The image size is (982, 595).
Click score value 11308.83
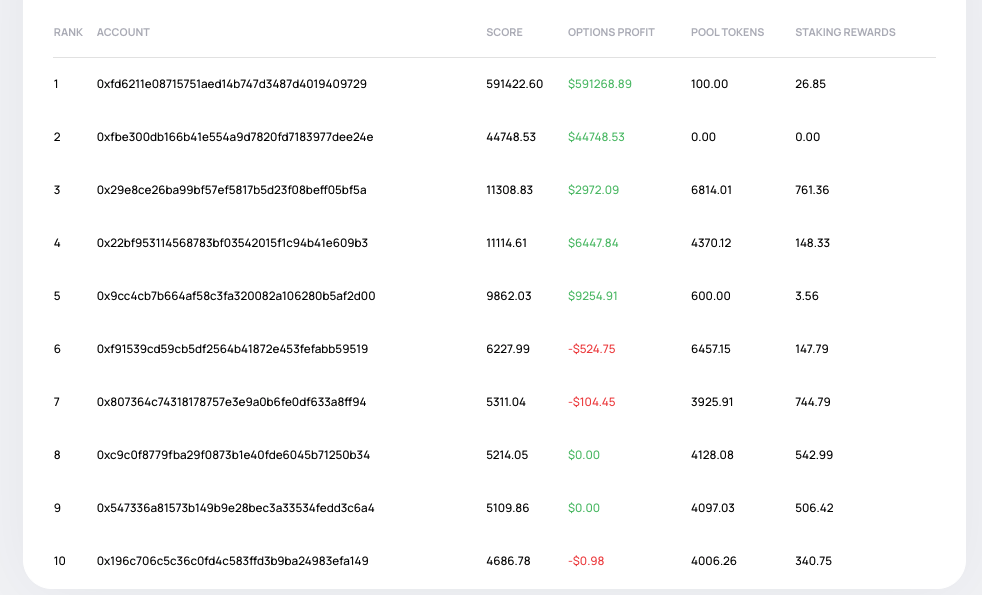coord(510,190)
